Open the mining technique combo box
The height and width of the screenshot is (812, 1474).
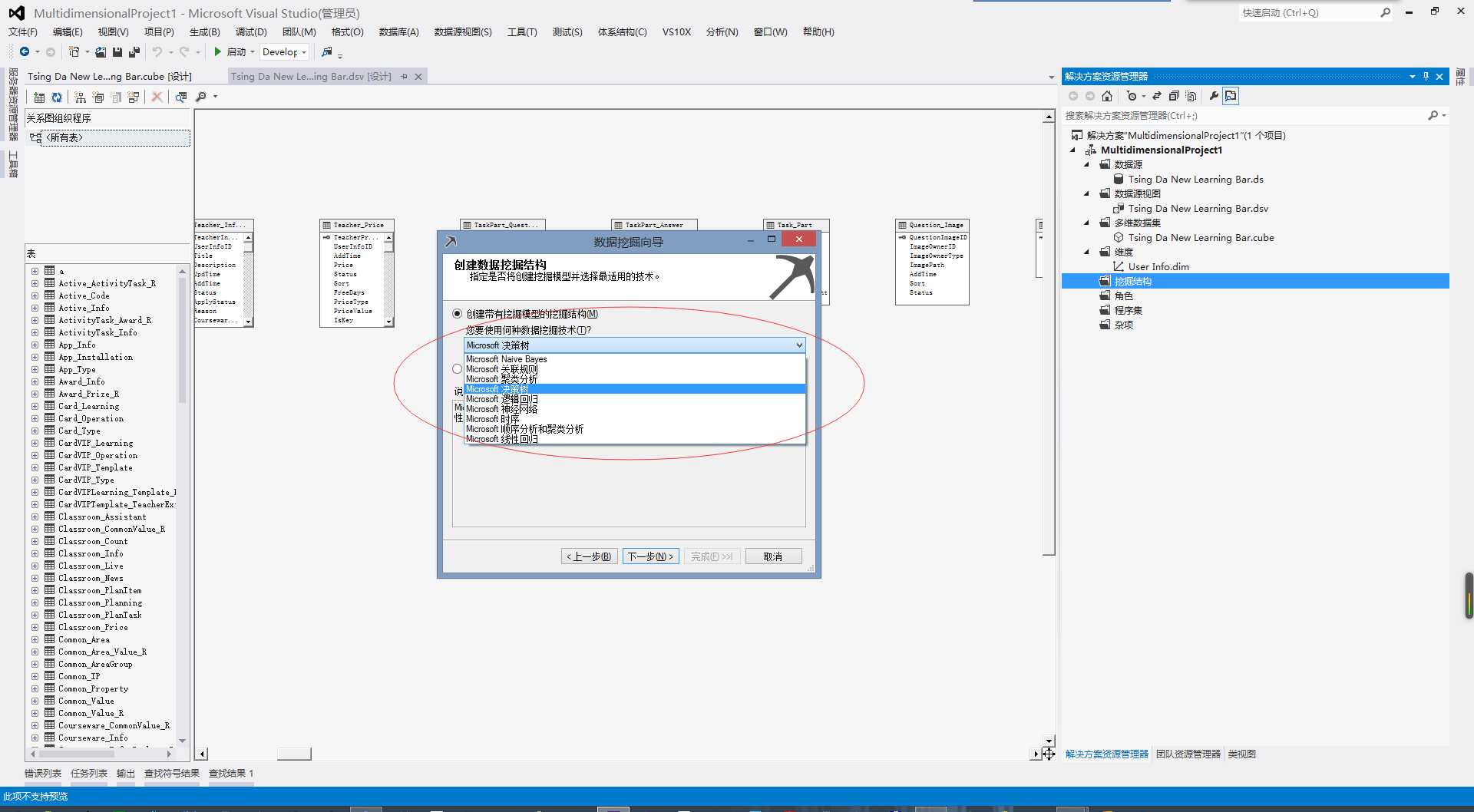(635, 345)
